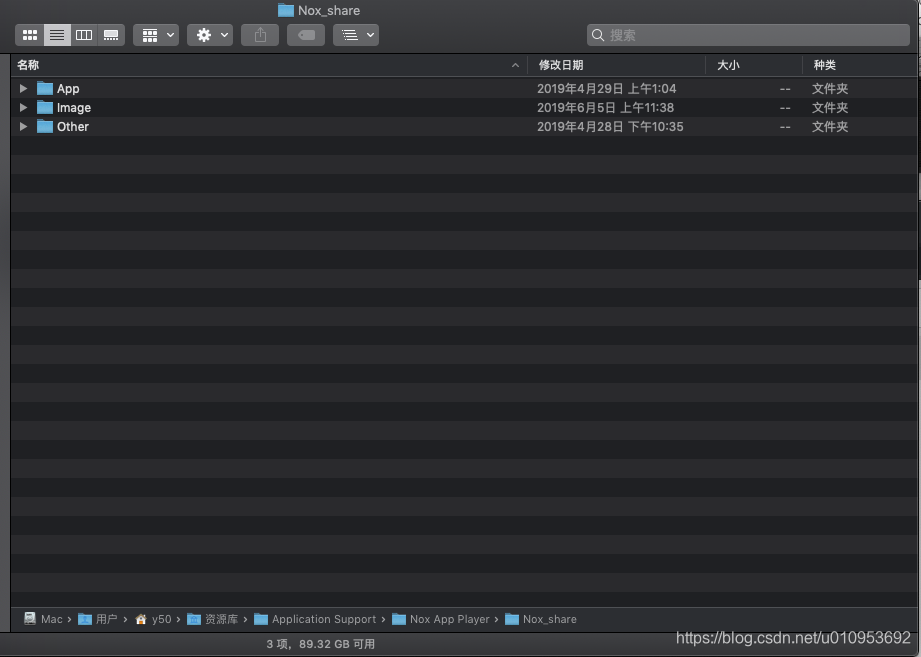This screenshot has height=657, width=921.
Task: Expand the Image folder disclosure triangle
Action: [23, 107]
